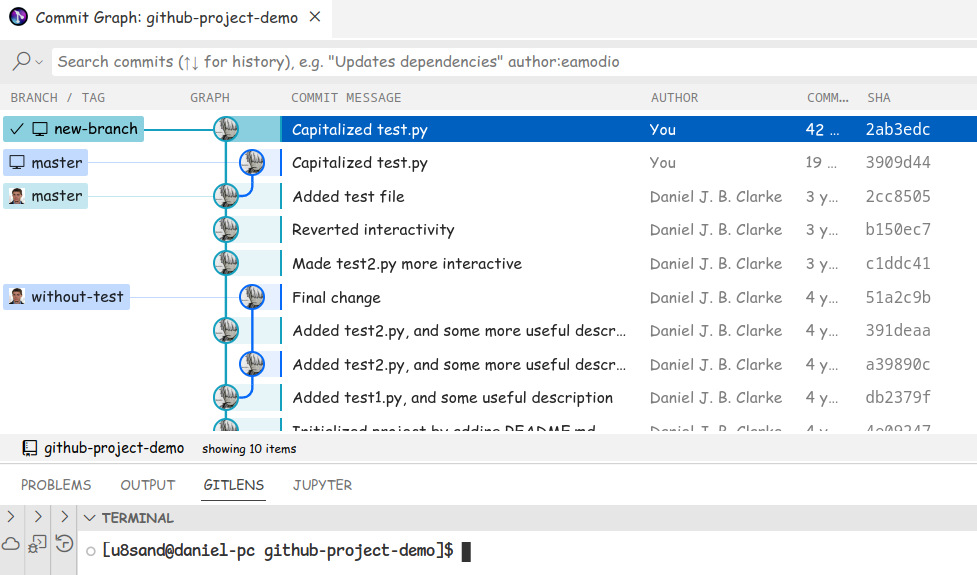
Task: Click the GitLens logo in the editor tab
Action: point(19,18)
